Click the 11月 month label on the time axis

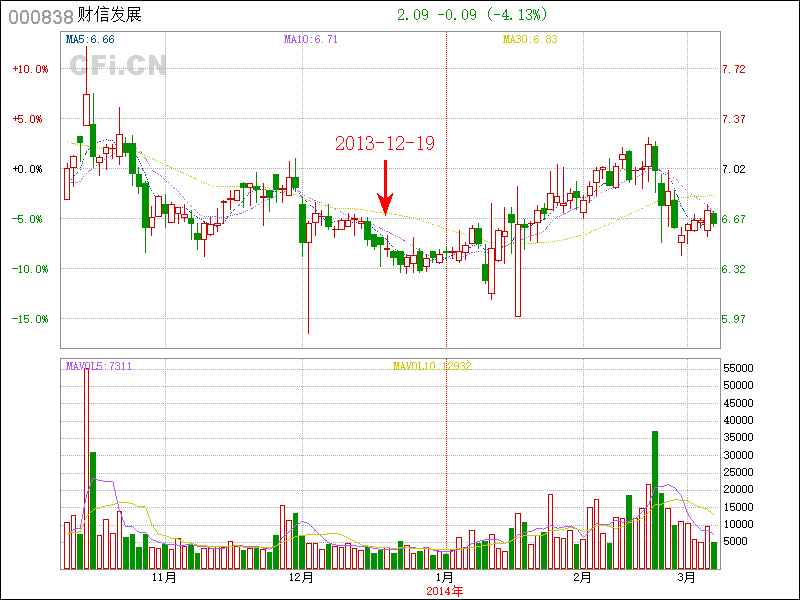(164, 578)
